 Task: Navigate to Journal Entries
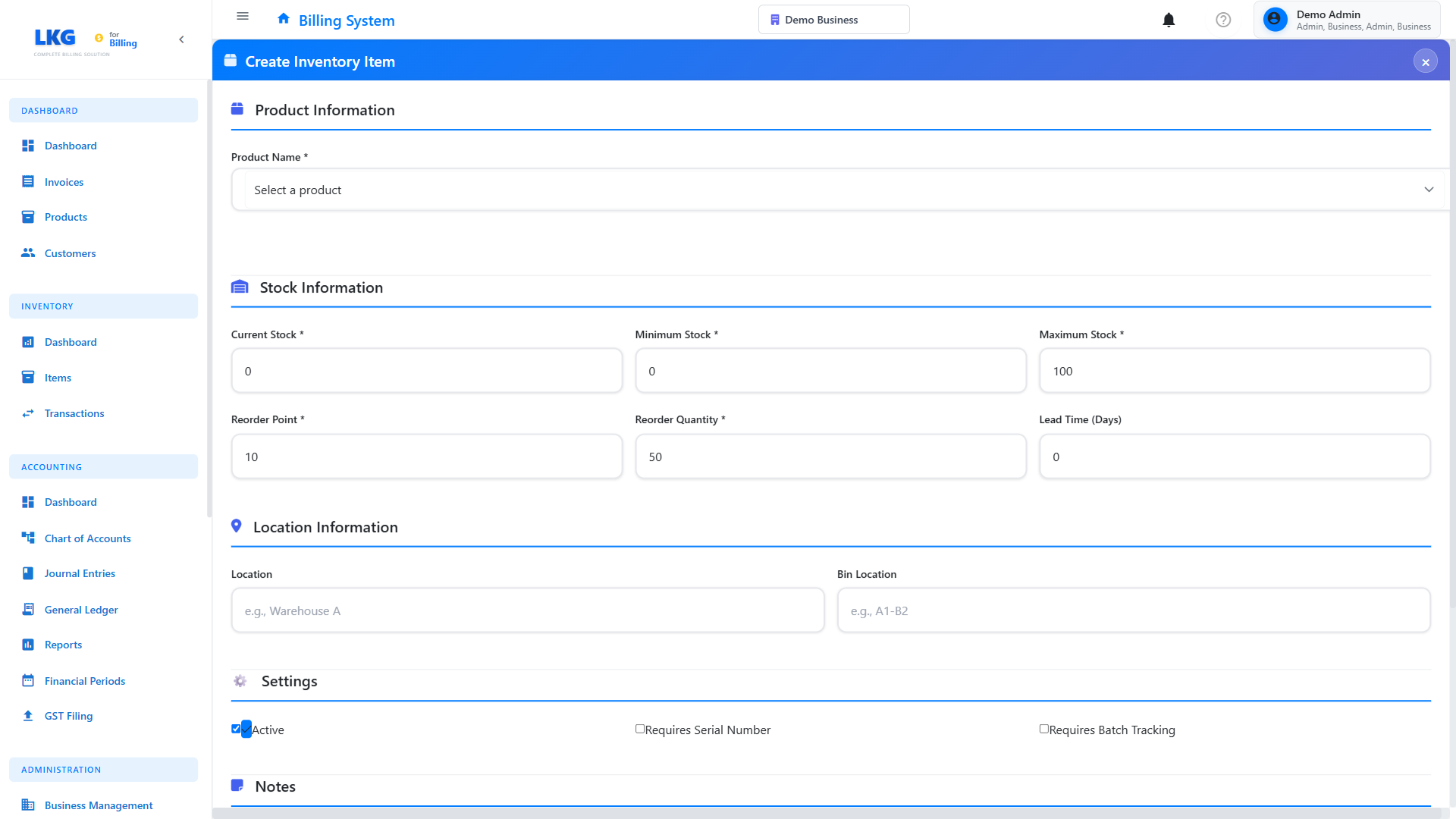pos(80,573)
